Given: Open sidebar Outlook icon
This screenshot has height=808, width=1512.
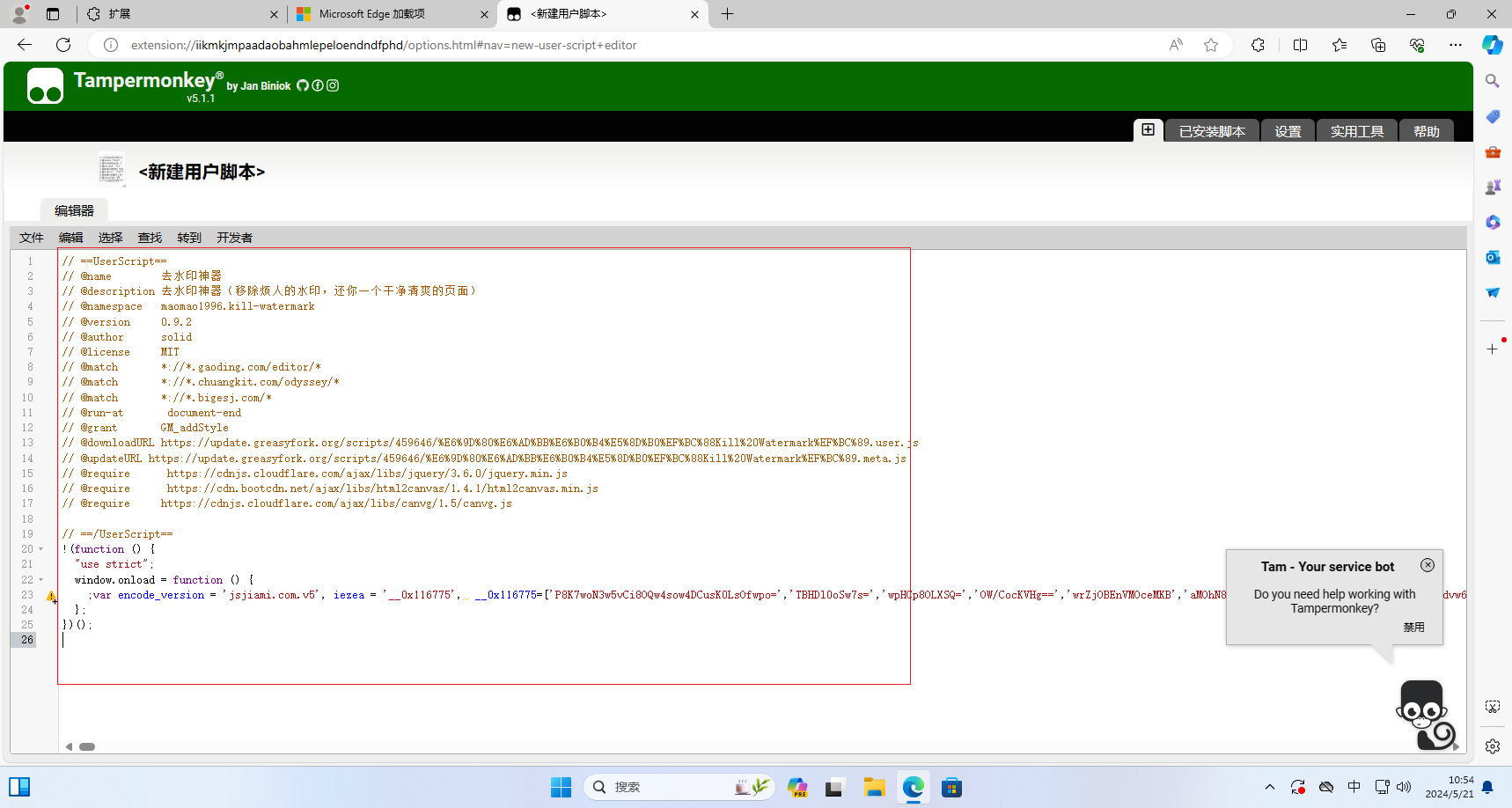Looking at the screenshot, I should 1493,257.
